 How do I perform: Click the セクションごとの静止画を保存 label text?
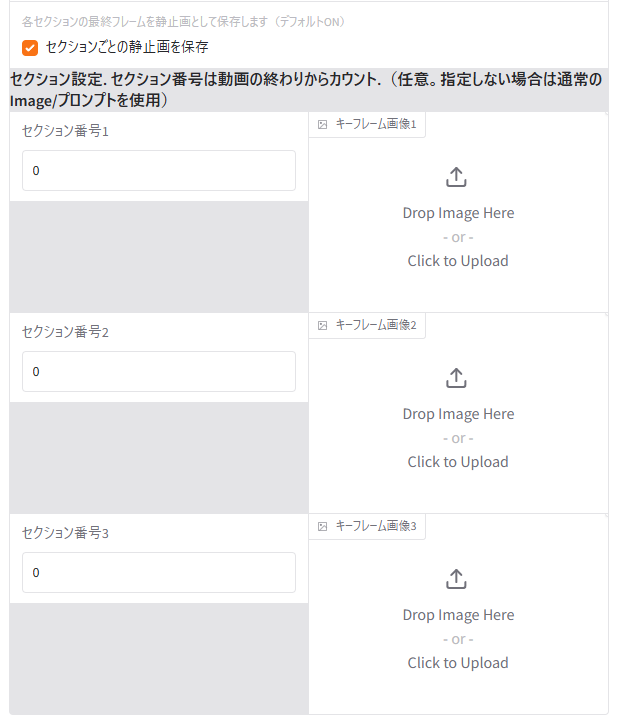point(127,47)
